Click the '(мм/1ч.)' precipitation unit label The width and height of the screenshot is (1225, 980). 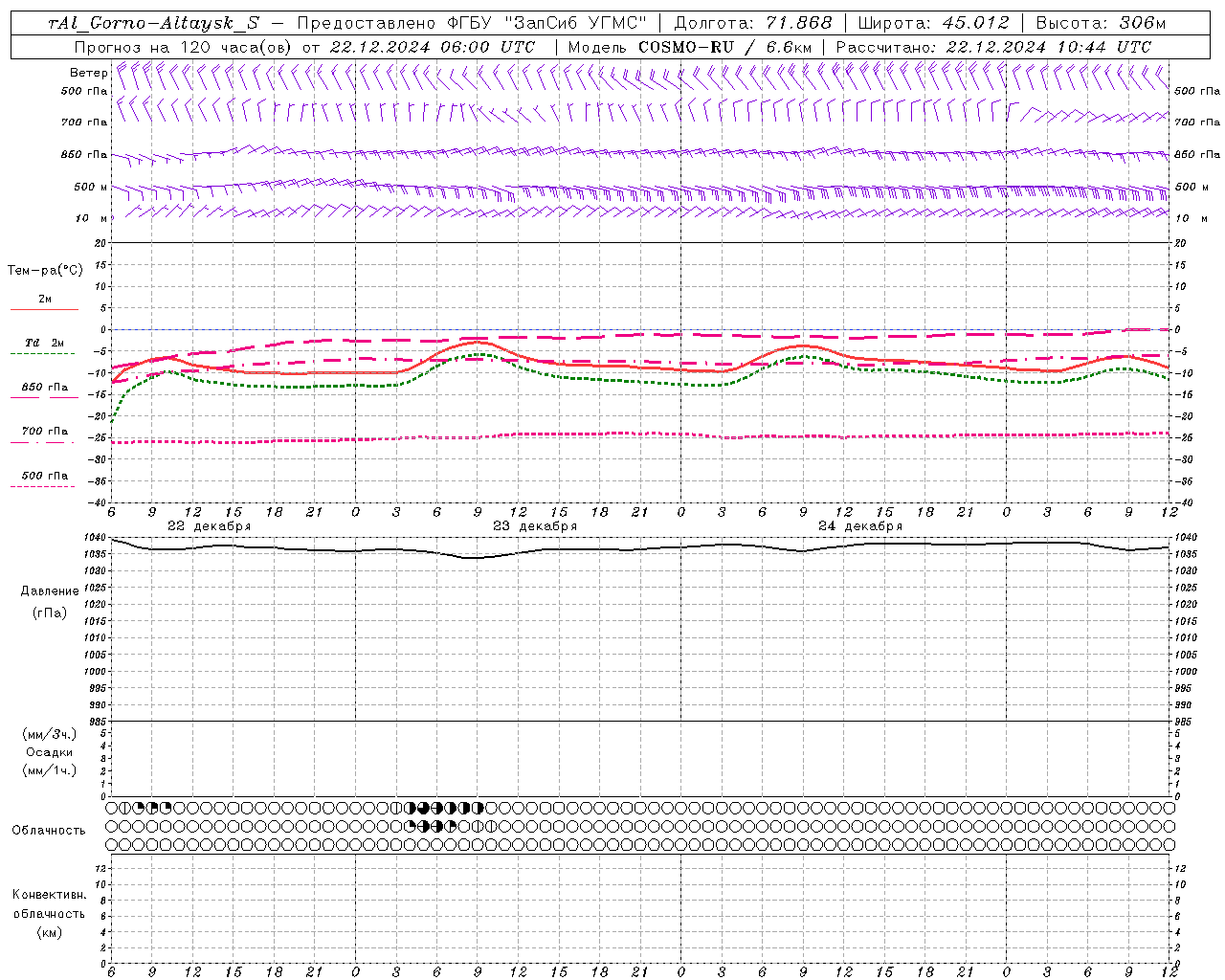(50, 770)
